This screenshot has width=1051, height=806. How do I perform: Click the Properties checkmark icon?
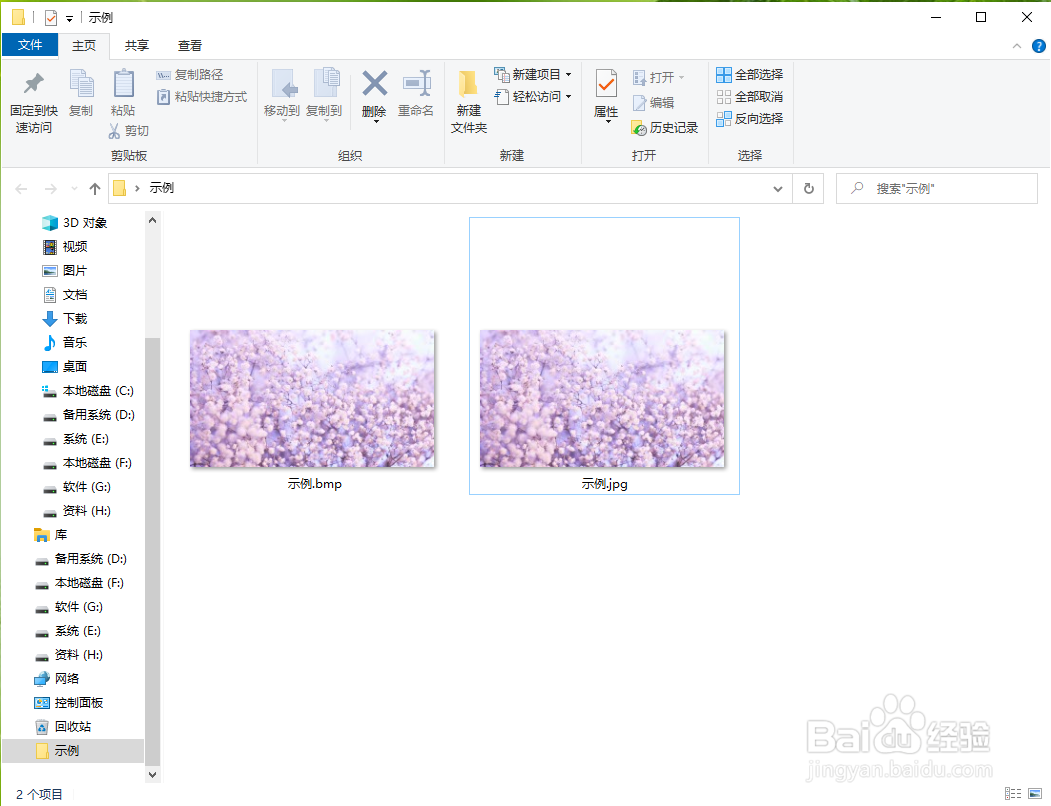[606, 85]
